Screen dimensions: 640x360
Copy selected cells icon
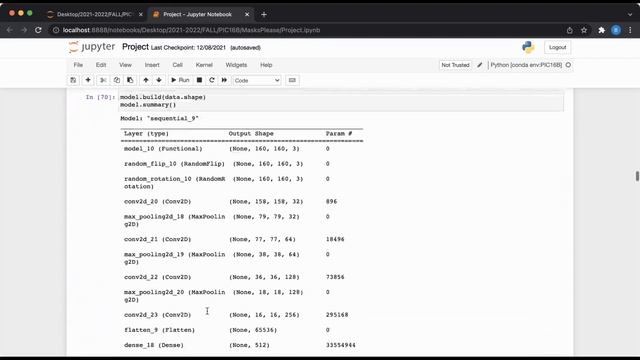coord(117,80)
